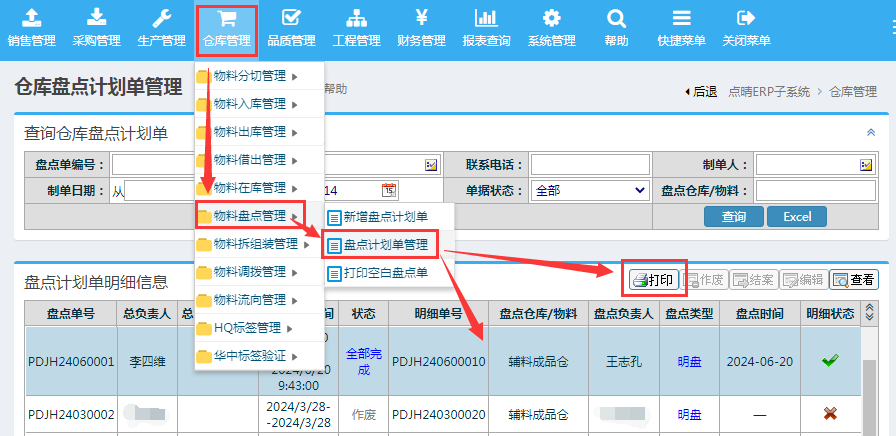Collapse the 查询仓库盘点计划单 query panel
Screen dimensions: 896x436
(870, 133)
